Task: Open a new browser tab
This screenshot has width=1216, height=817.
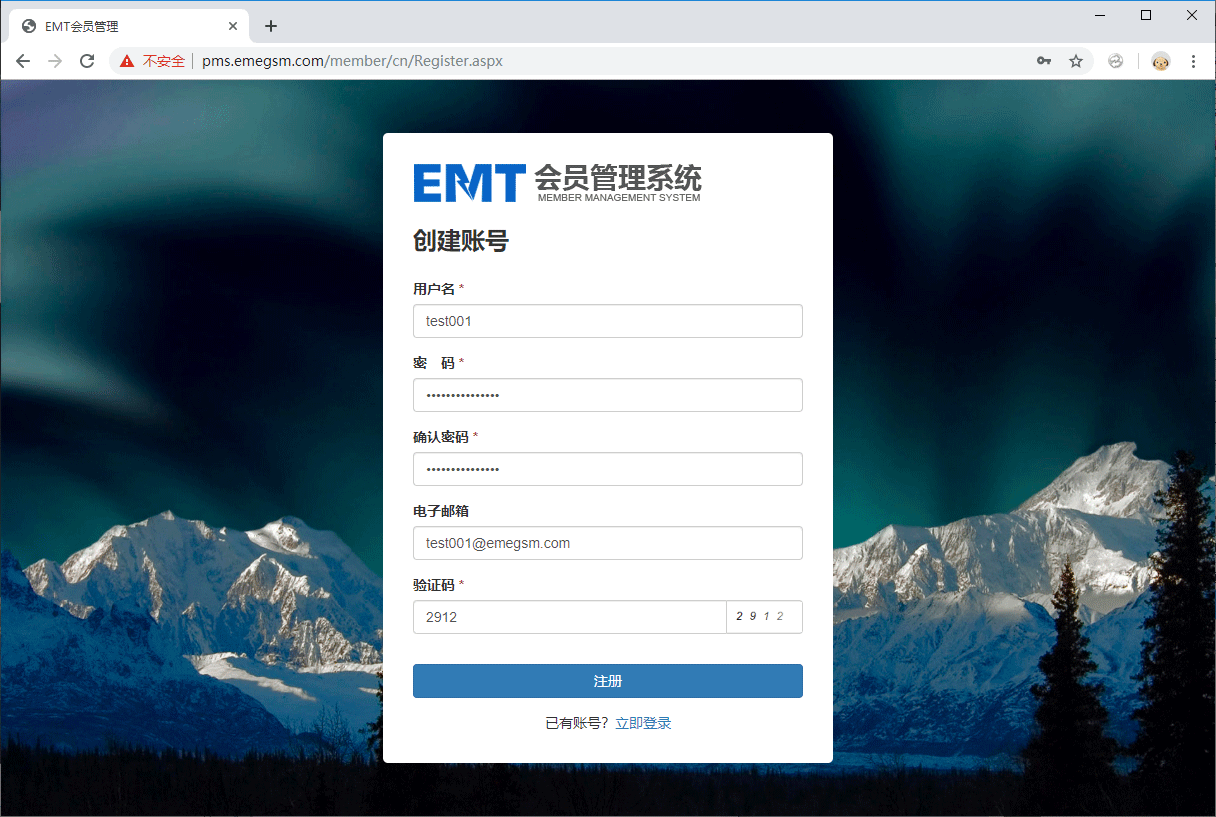Action: (x=271, y=26)
